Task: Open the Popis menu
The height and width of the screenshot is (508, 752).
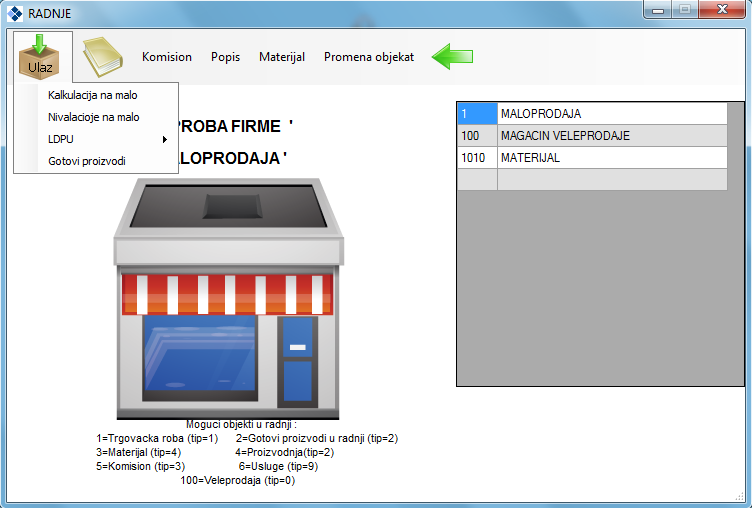Action: 225,57
